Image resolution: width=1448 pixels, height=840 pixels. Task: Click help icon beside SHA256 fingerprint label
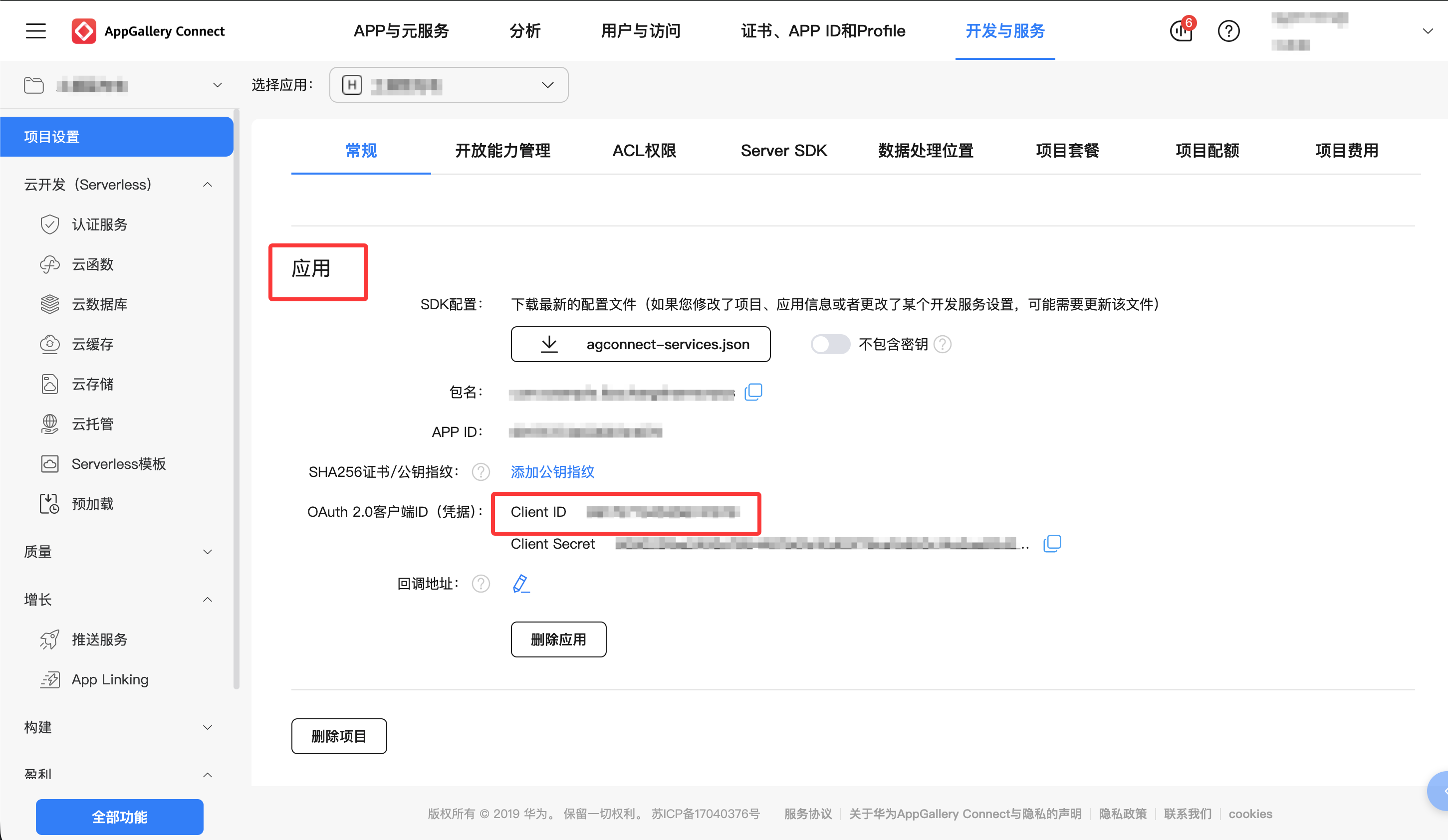coord(481,472)
